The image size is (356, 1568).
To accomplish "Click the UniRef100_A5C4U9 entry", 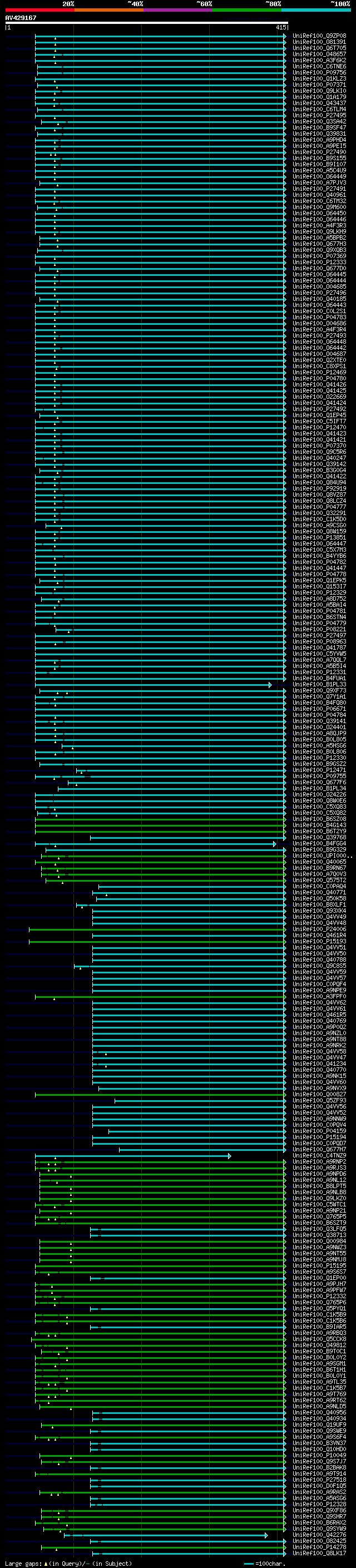I will pos(319,170).
